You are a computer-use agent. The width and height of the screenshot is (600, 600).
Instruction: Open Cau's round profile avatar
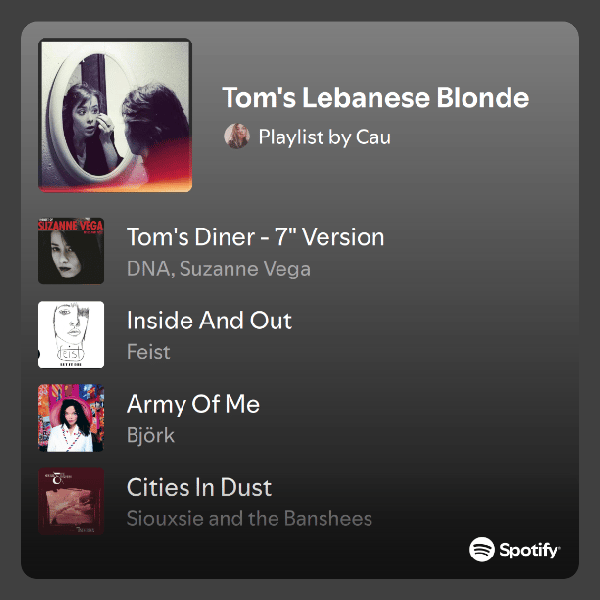(237, 136)
